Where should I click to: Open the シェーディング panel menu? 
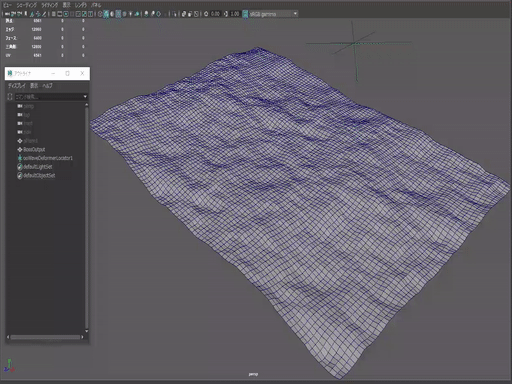click(x=27, y=5)
